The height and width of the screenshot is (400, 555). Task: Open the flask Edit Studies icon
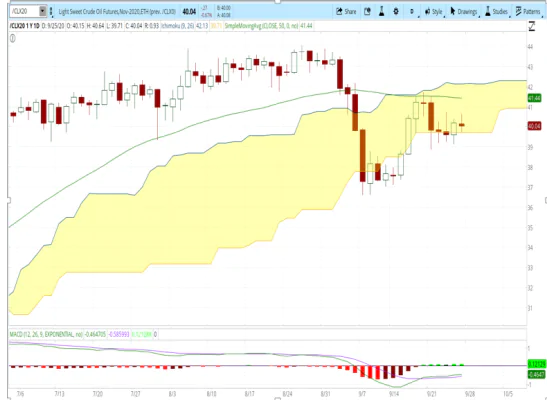point(382,12)
